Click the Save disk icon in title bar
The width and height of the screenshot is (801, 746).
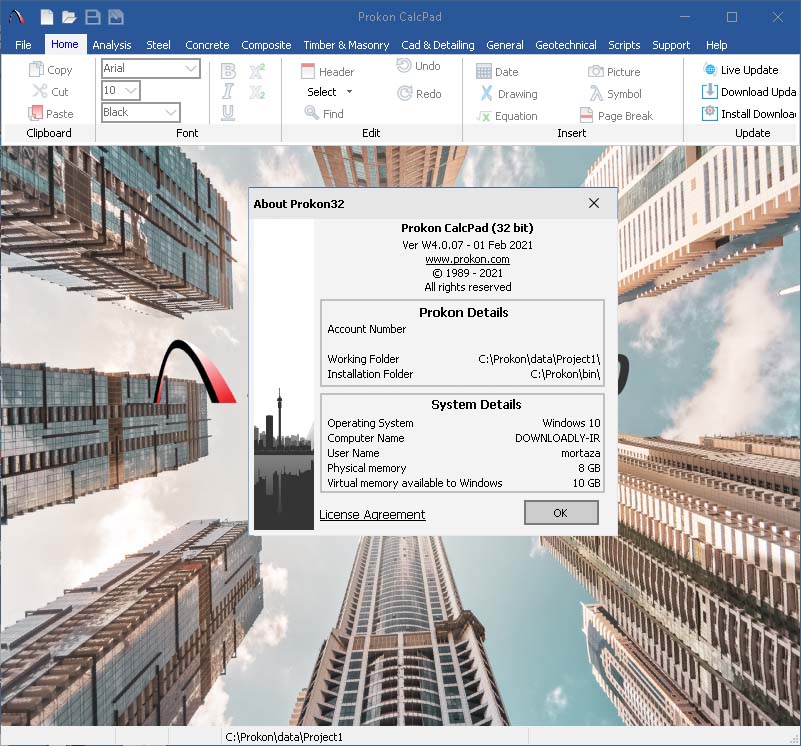(x=92, y=17)
